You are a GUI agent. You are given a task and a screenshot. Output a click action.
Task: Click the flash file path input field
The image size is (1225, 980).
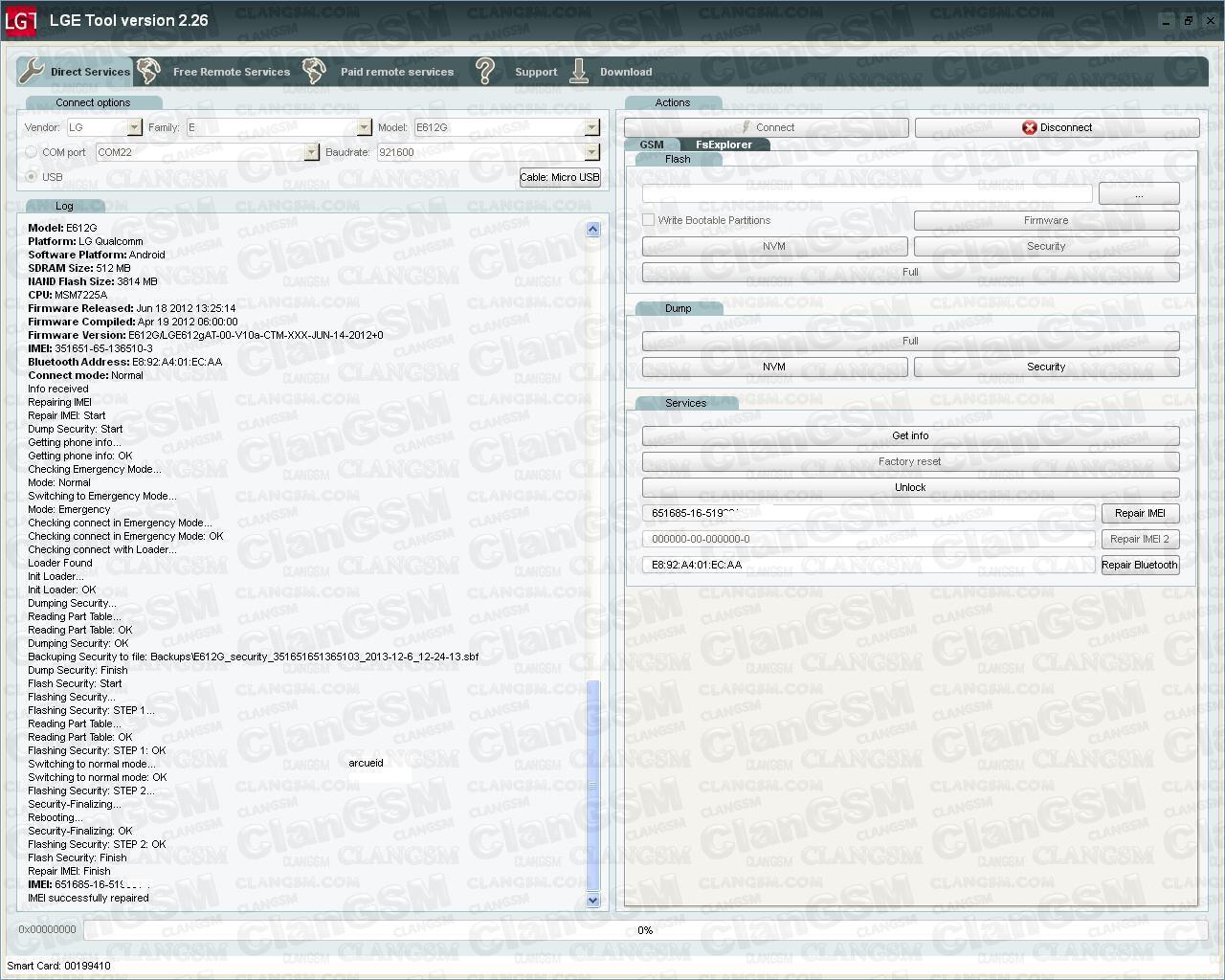pyautogui.click(x=867, y=193)
